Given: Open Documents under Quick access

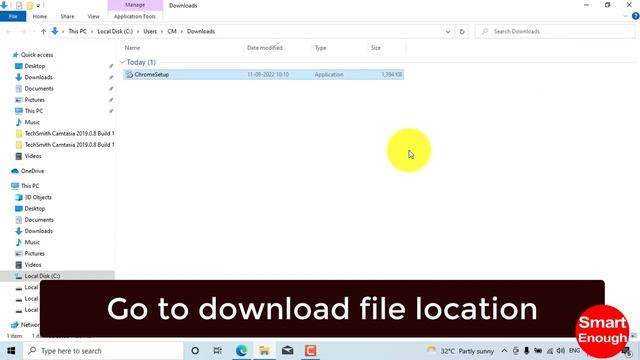Looking at the screenshot, I should click(x=39, y=89).
